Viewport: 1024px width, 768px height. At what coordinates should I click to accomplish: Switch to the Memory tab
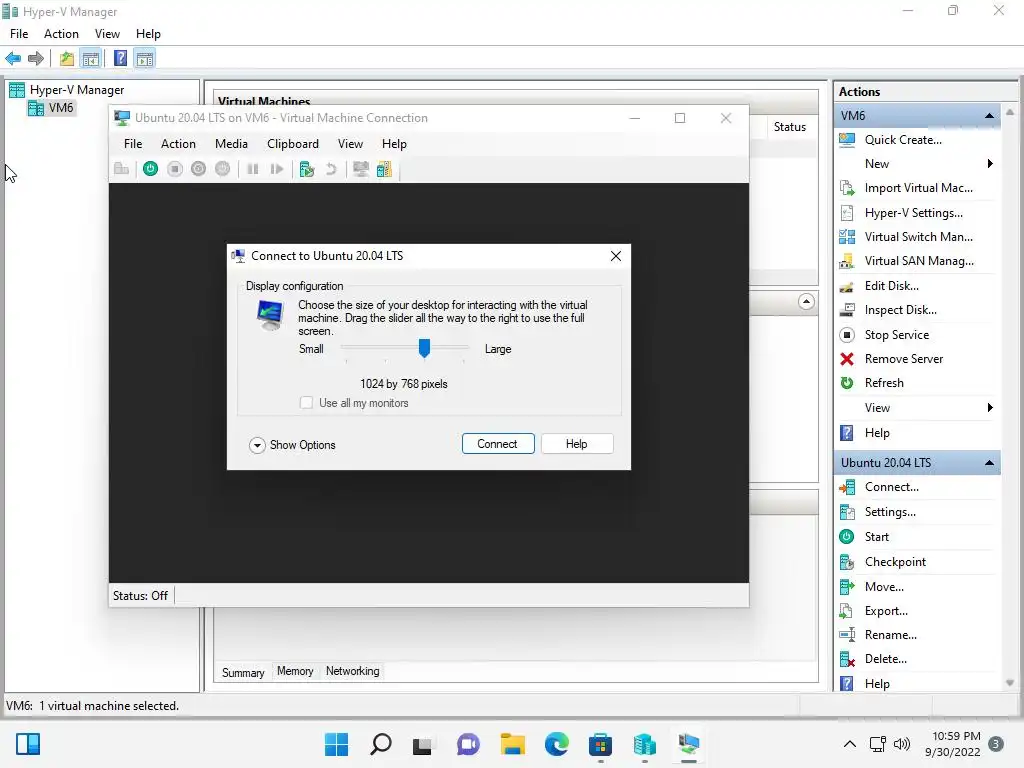pyautogui.click(x=295, y=671)
